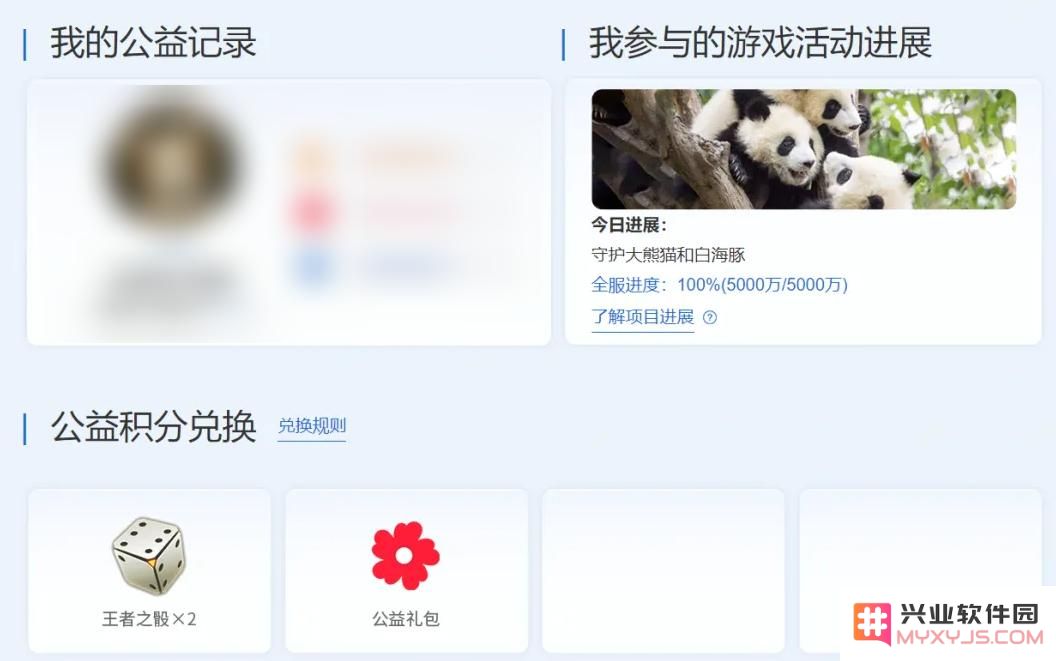
Task: Click the panda photo banner
Action: click(803, 149)
